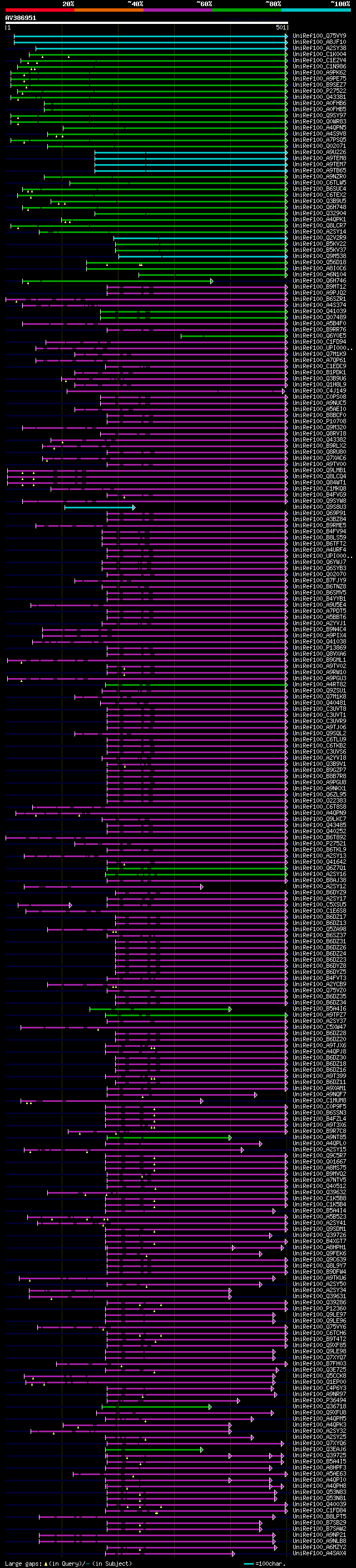This screenshot has width=356, height=1568.
Task: Select hit label UniRef100_Q01667
Action: [319, 1161]
